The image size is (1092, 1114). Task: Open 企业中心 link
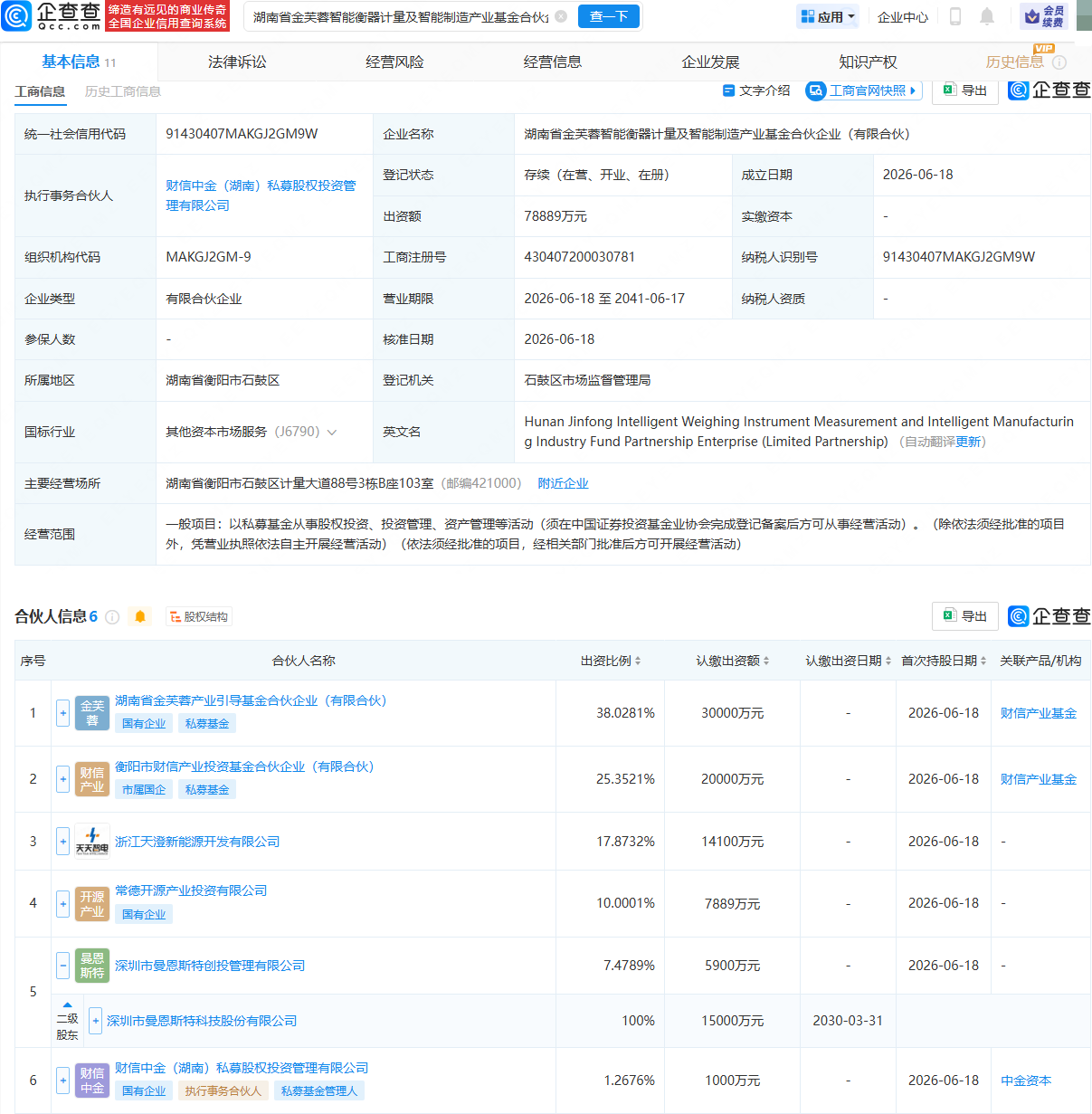tap(903, 17)
